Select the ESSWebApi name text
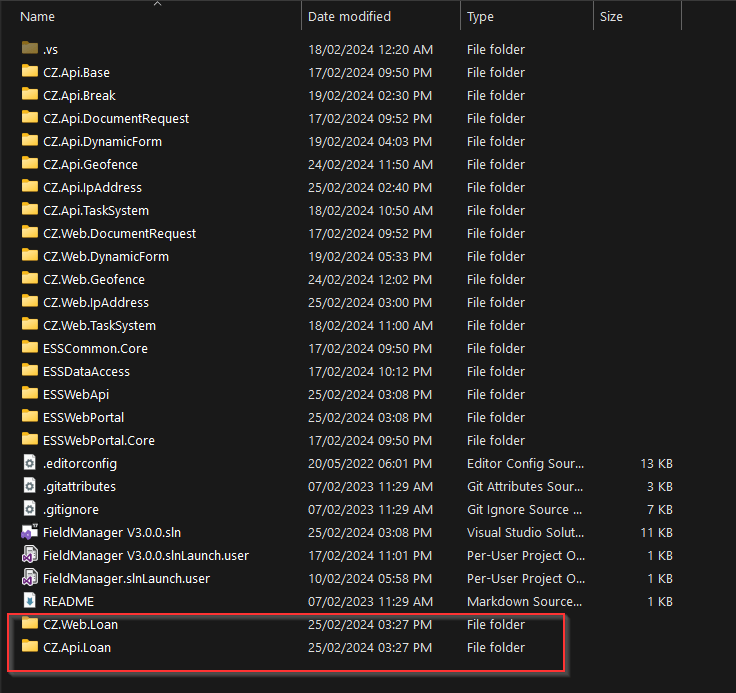This screenshot has width=736, height=693. 76,394
